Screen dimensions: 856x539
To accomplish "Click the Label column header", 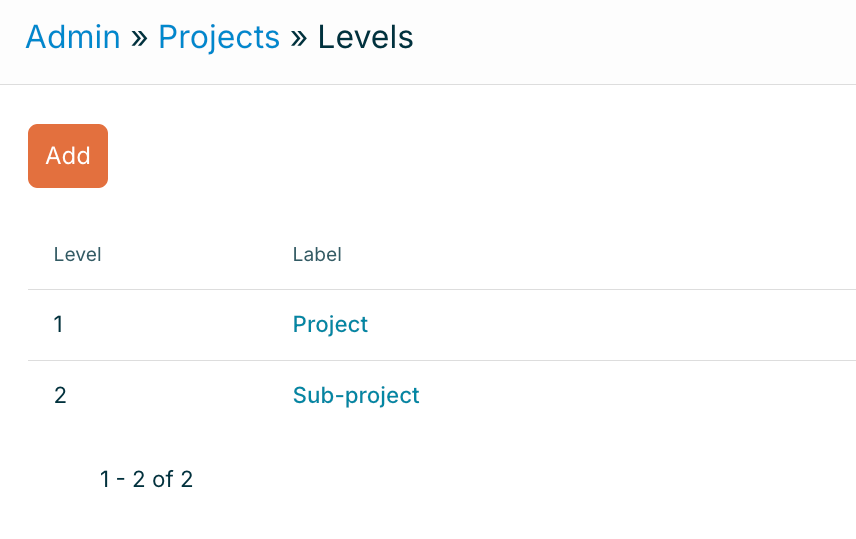I will click(x=317, y=255).
